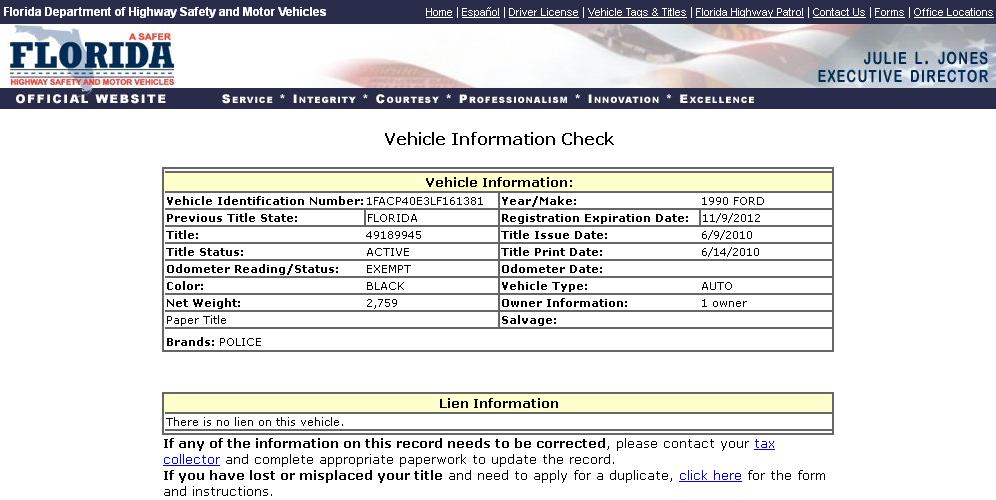Click here link for duplicate title form

710,476
